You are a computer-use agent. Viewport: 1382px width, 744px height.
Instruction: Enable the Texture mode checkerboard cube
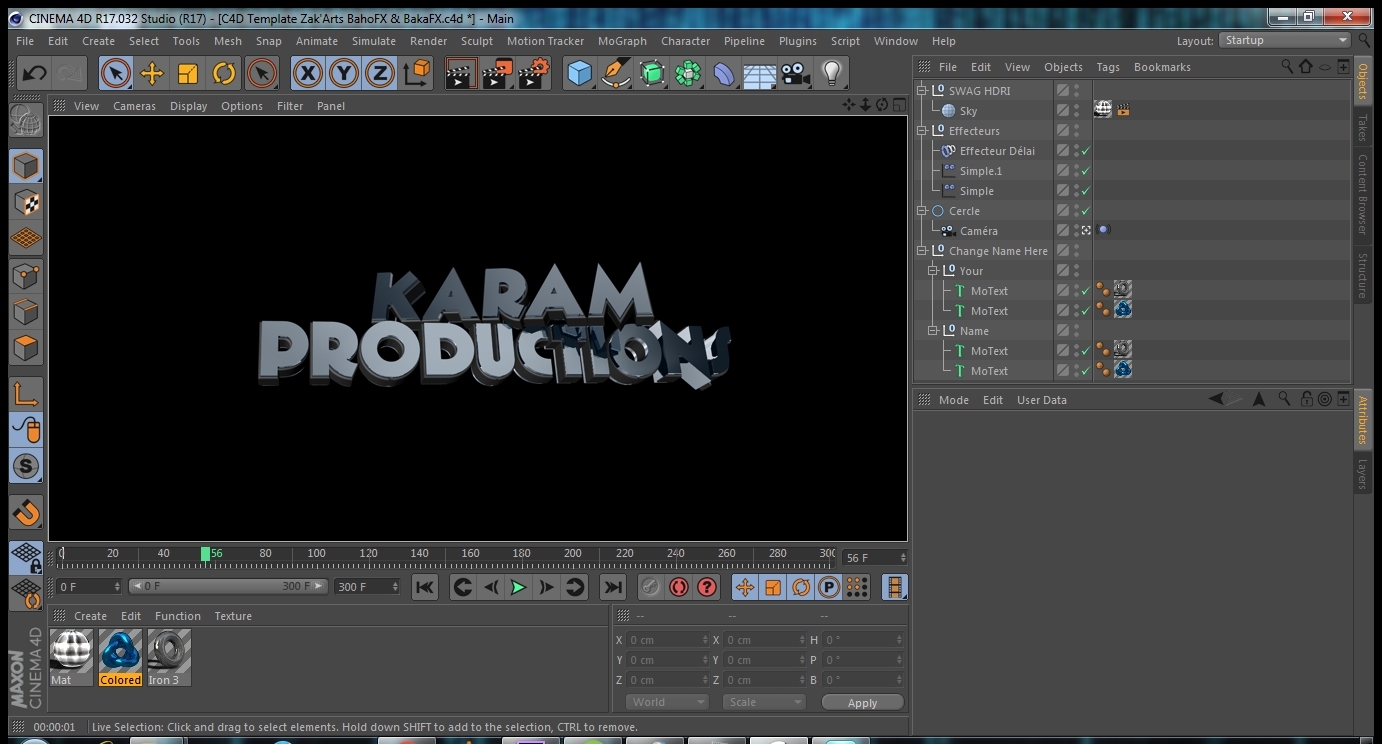(x=26, y=202)
